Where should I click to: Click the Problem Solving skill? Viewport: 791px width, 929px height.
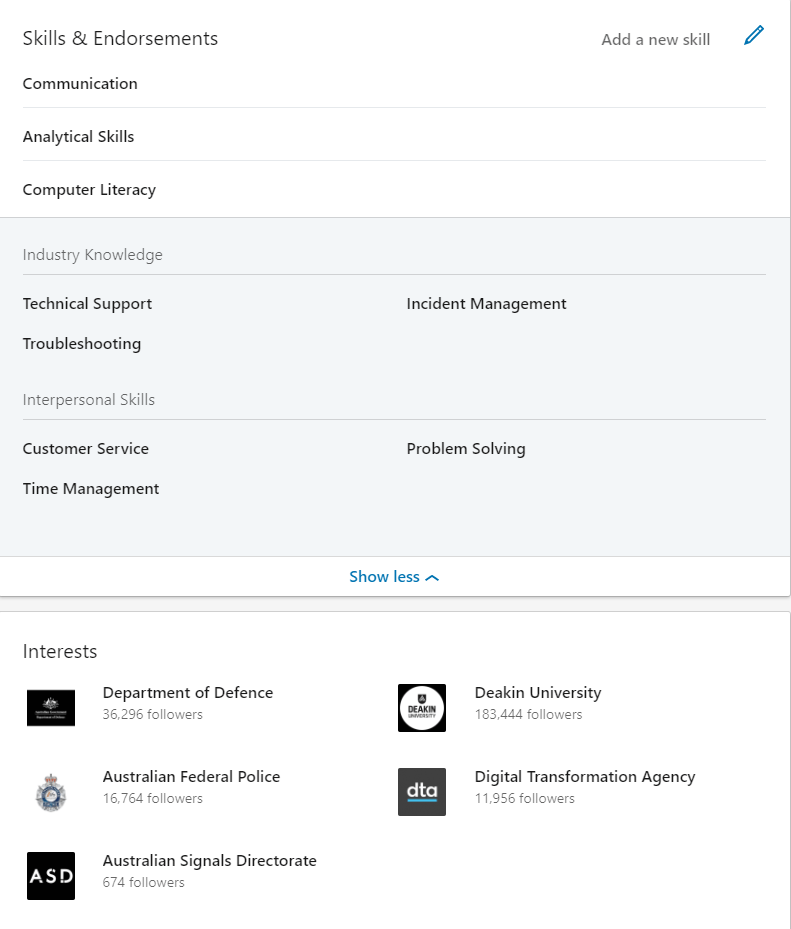click(466, 449)
